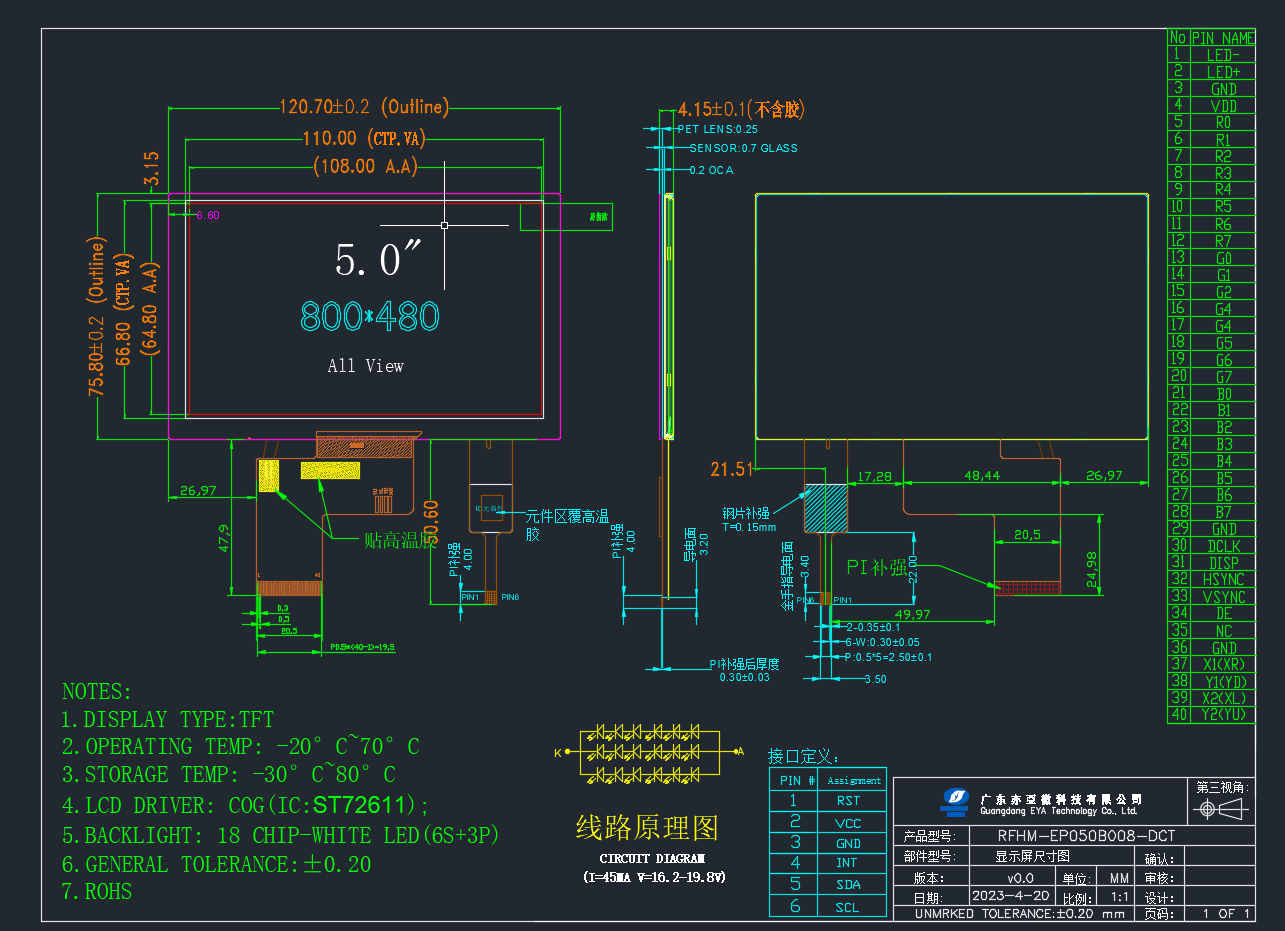
Task: Click the DCLK pin name cell
Action: coord(1223,546)
